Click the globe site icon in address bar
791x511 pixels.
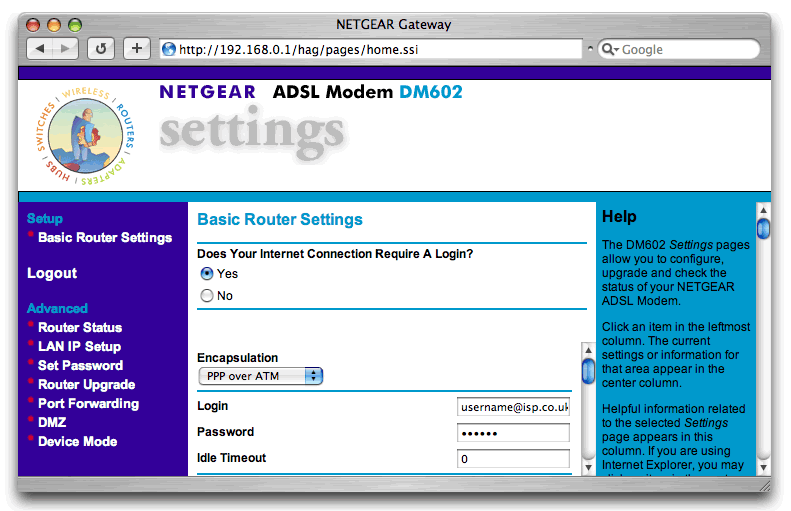click(168, 49)
